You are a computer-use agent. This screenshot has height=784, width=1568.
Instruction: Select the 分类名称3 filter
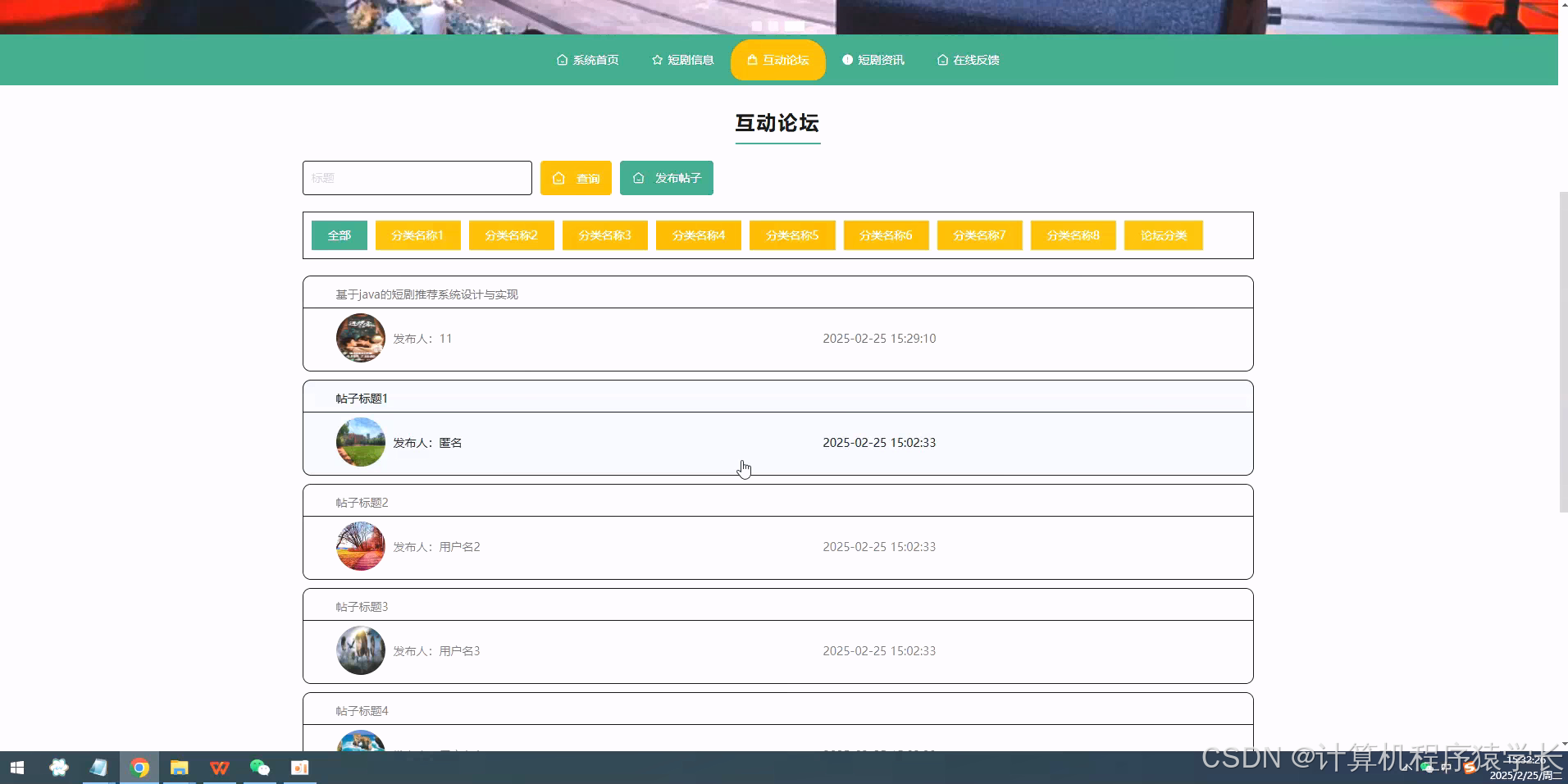tap(604, 235)
